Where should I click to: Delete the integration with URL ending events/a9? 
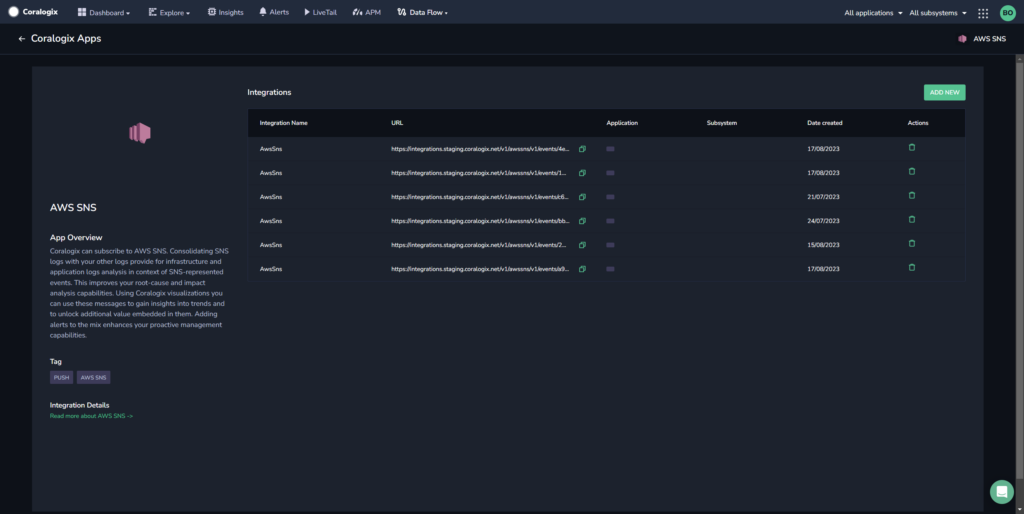tap(912, 267)
